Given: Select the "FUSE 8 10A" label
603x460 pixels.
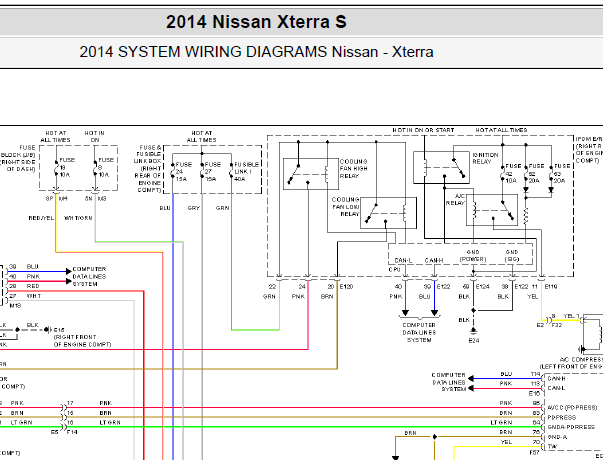Looking at the screenshot, I should point(106,167).
